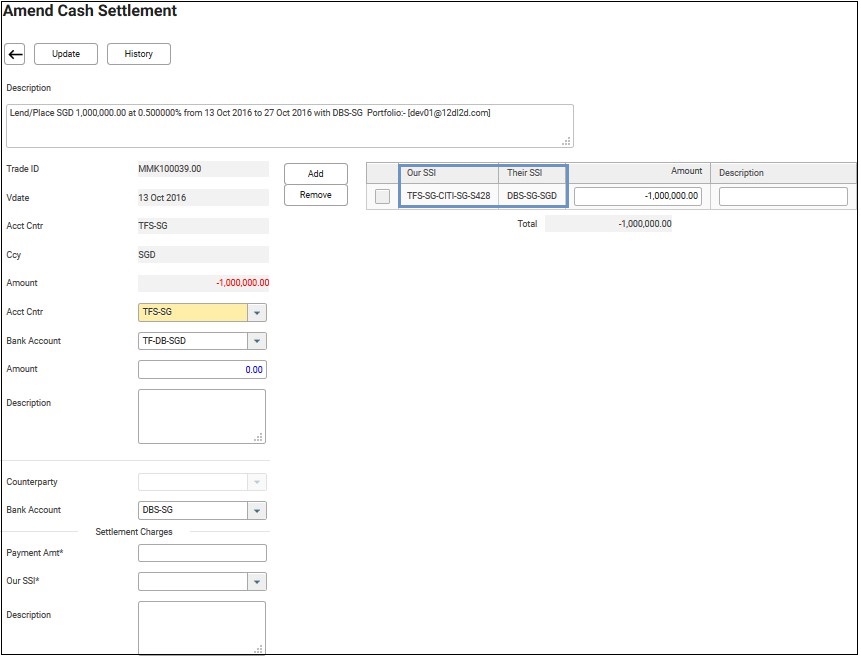This screenshot has width=861, height=657.
Task: Open the disabled Counterparty dropdown
Action: [x=257, y=483]
